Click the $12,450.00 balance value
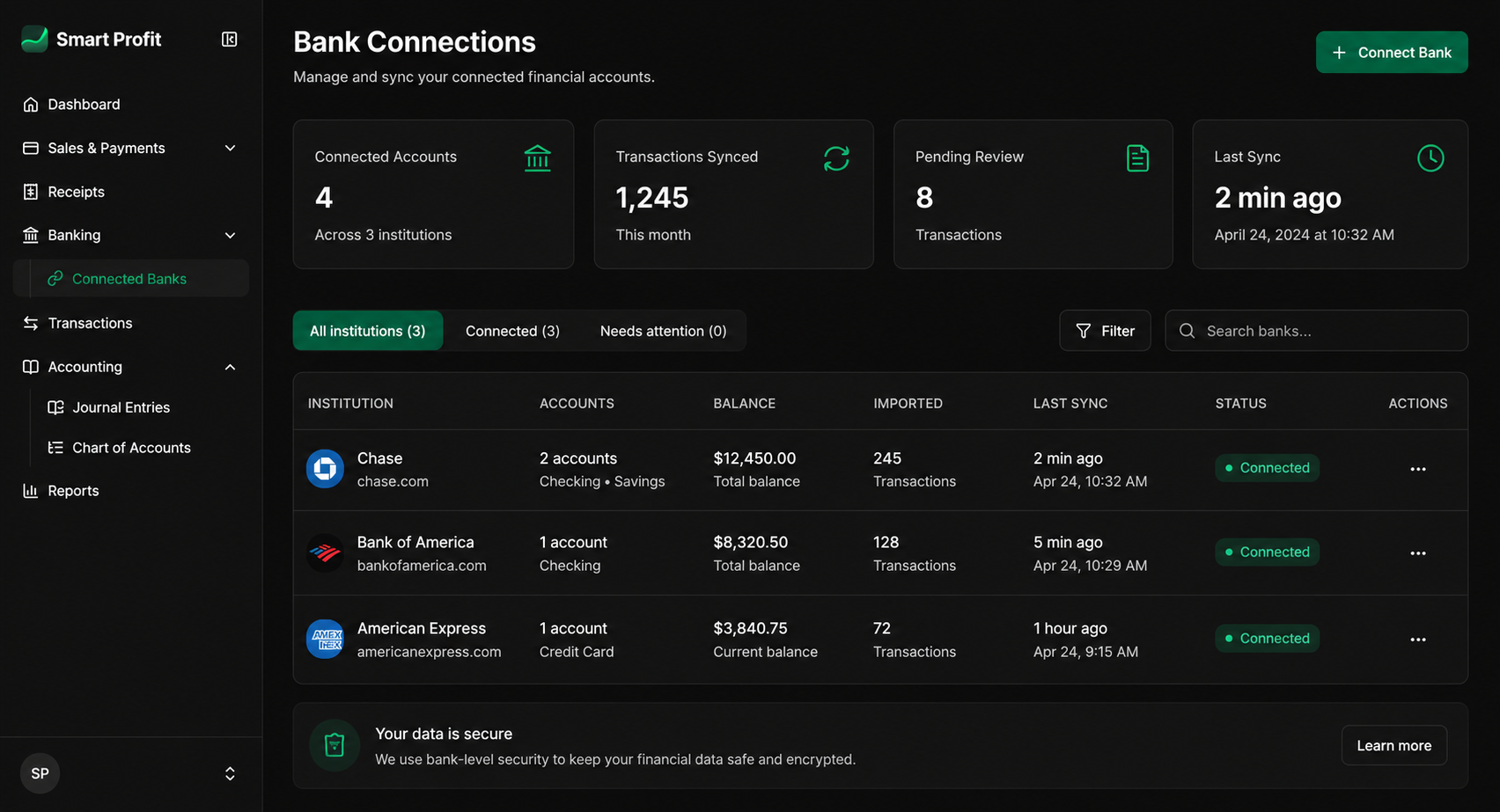The image size is (1500, 812). (x=754, y=458)
